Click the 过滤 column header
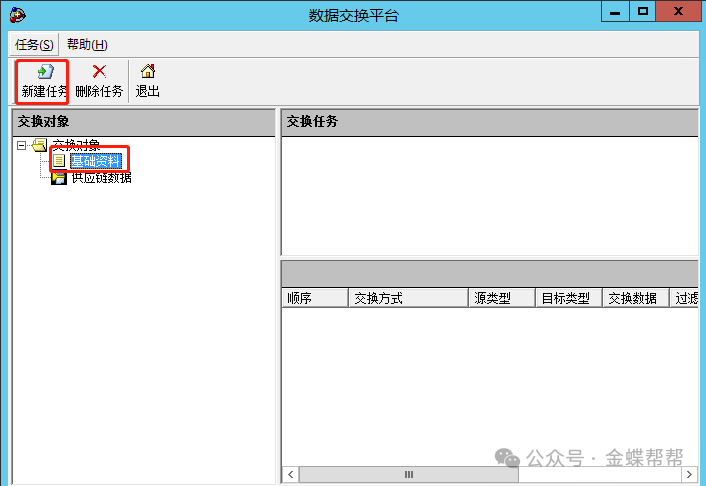706x486 pixels. [684, 298]
